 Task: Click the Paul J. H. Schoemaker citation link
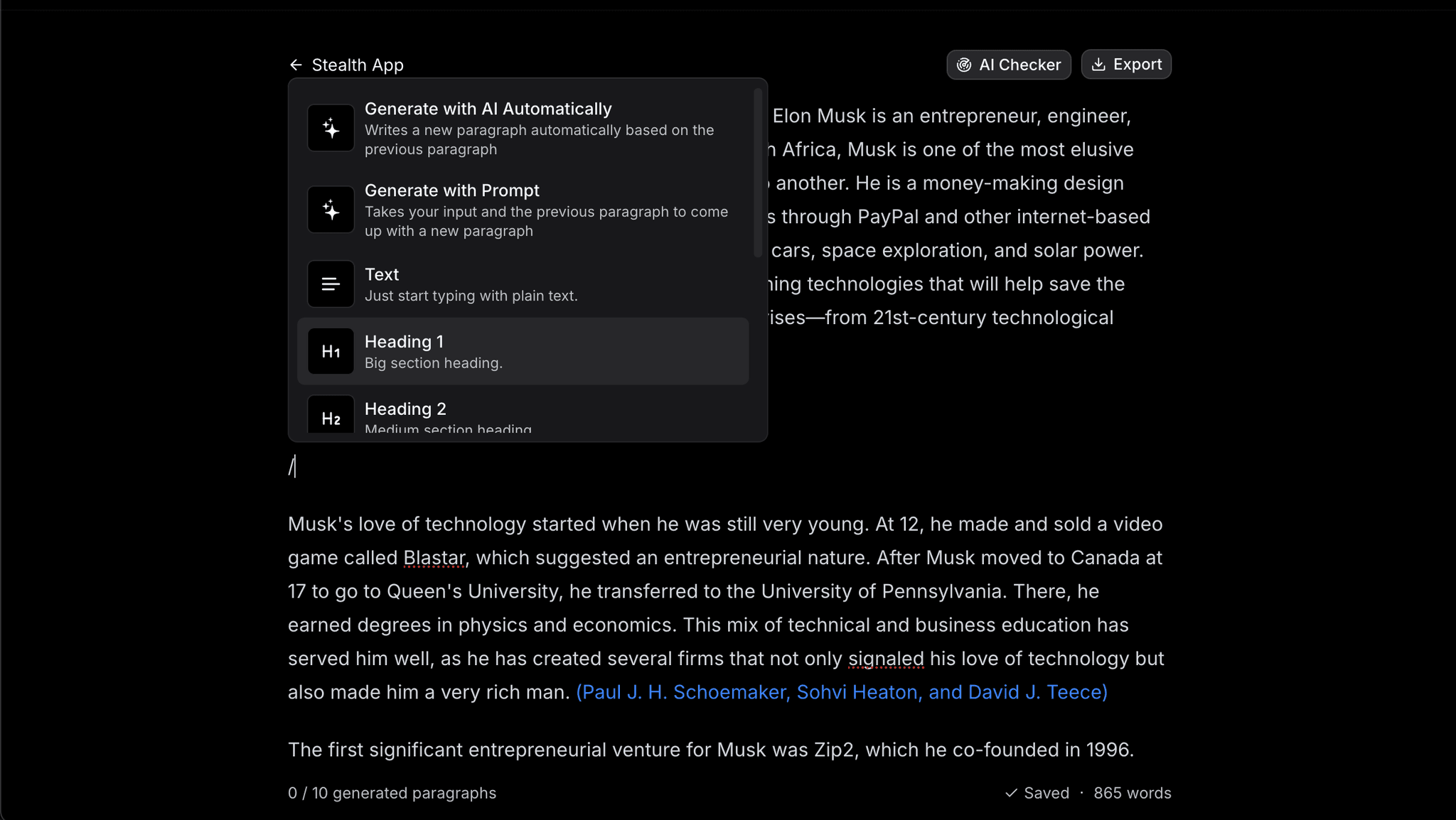pyautogui.click(x=841, y=691)
